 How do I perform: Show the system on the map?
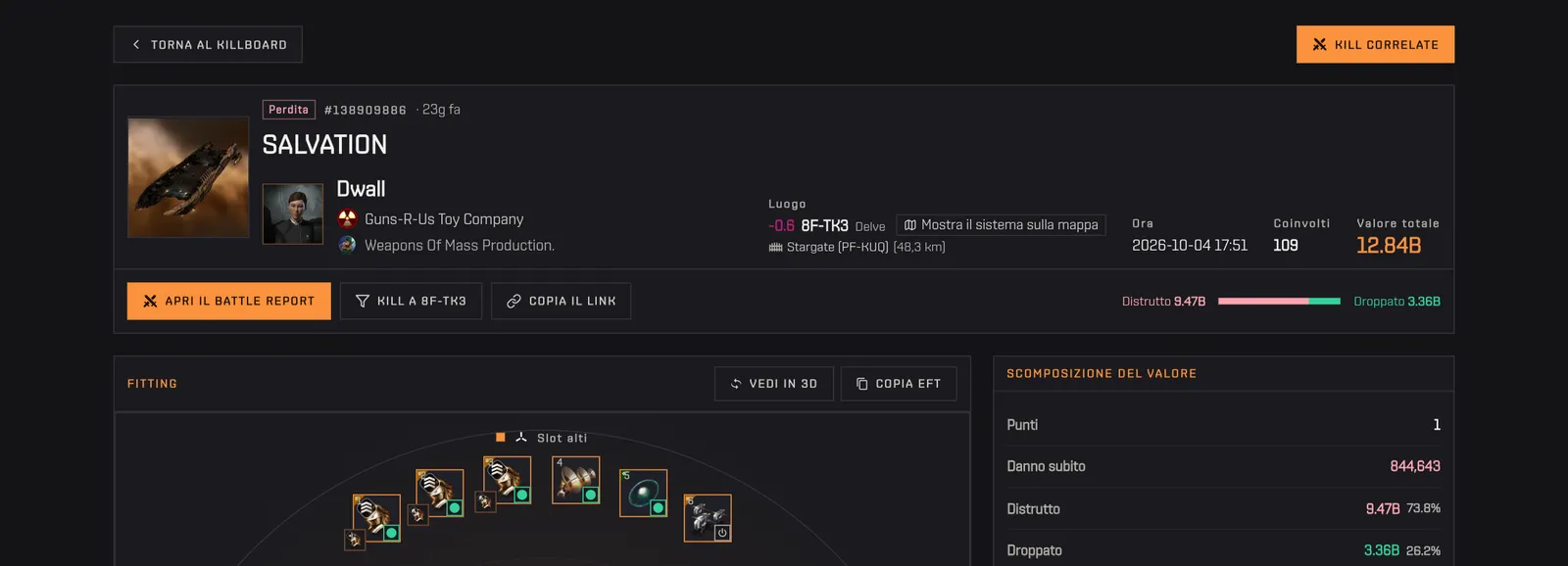coord(1001,225)
